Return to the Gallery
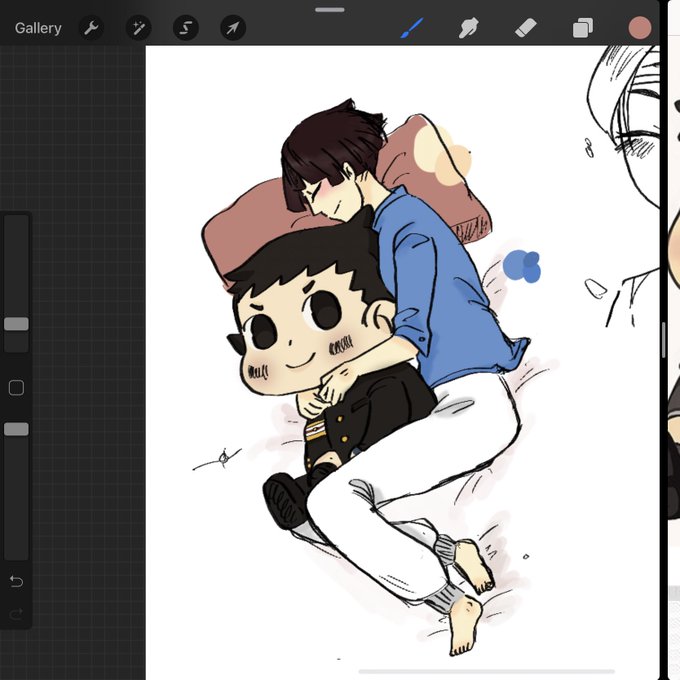 pos(38,28)
